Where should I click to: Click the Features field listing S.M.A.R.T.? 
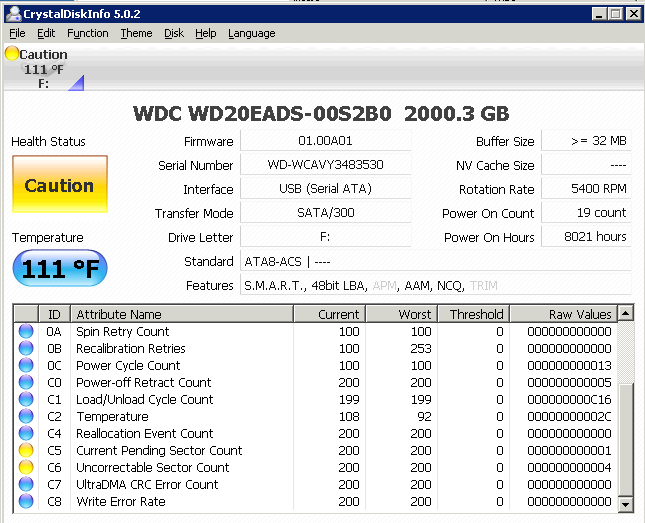click(x=436, y=285)
